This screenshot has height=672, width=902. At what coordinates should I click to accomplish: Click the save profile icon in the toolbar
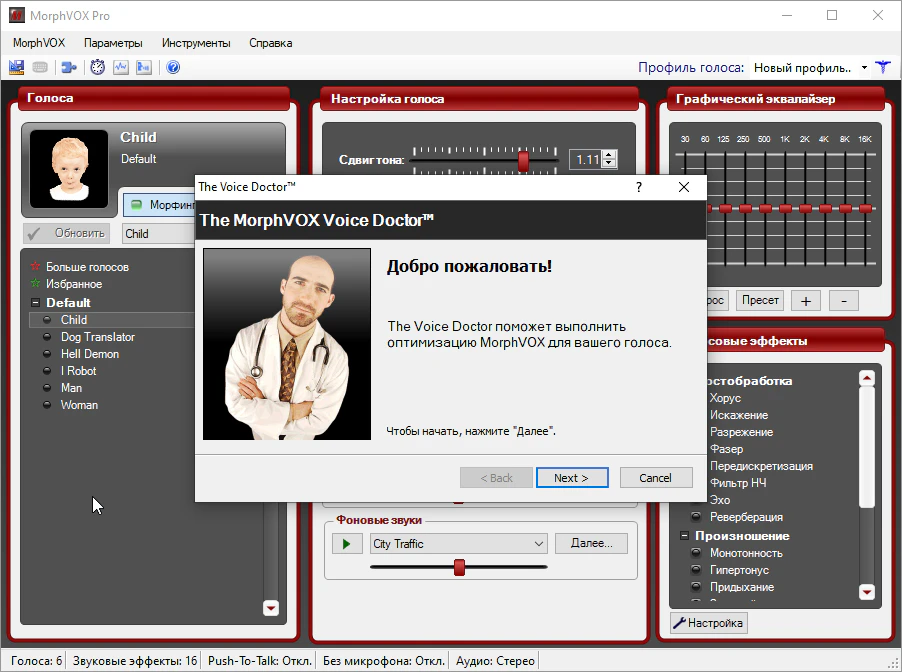coord(17,68)
